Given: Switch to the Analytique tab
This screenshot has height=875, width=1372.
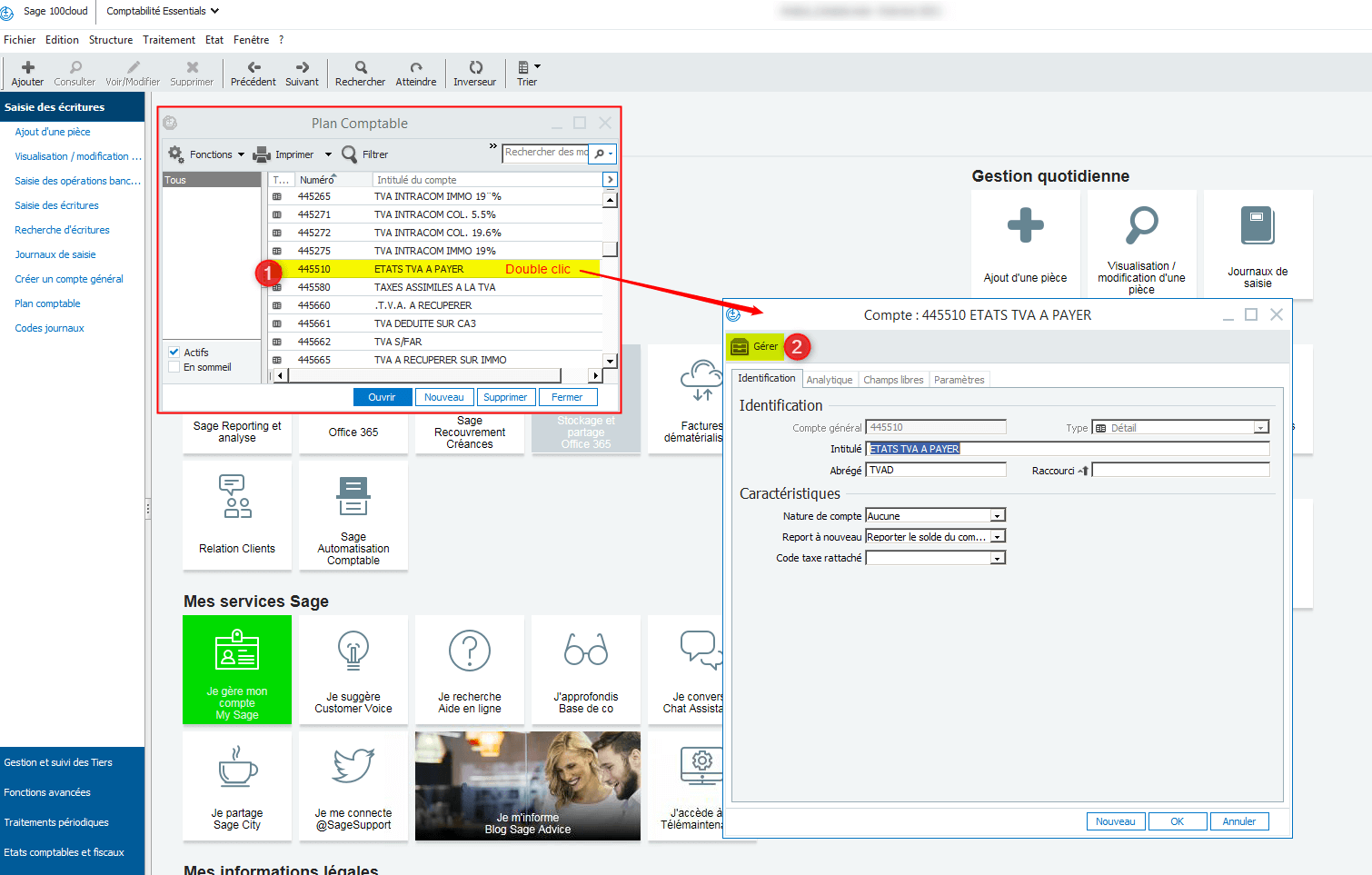Looking at the screenshot, I should (829, 380).
